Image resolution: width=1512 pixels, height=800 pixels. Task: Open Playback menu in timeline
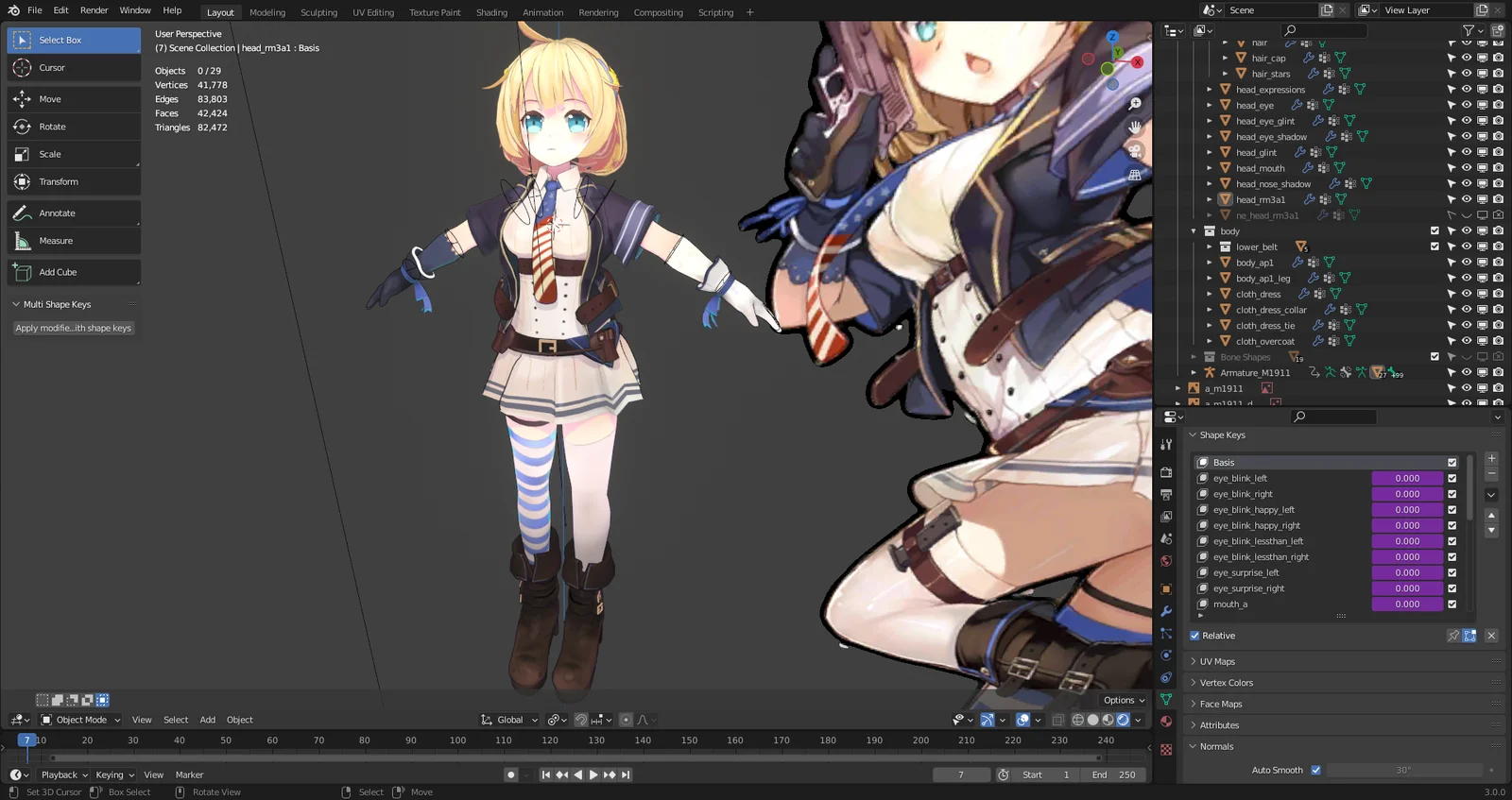point(64,774)
